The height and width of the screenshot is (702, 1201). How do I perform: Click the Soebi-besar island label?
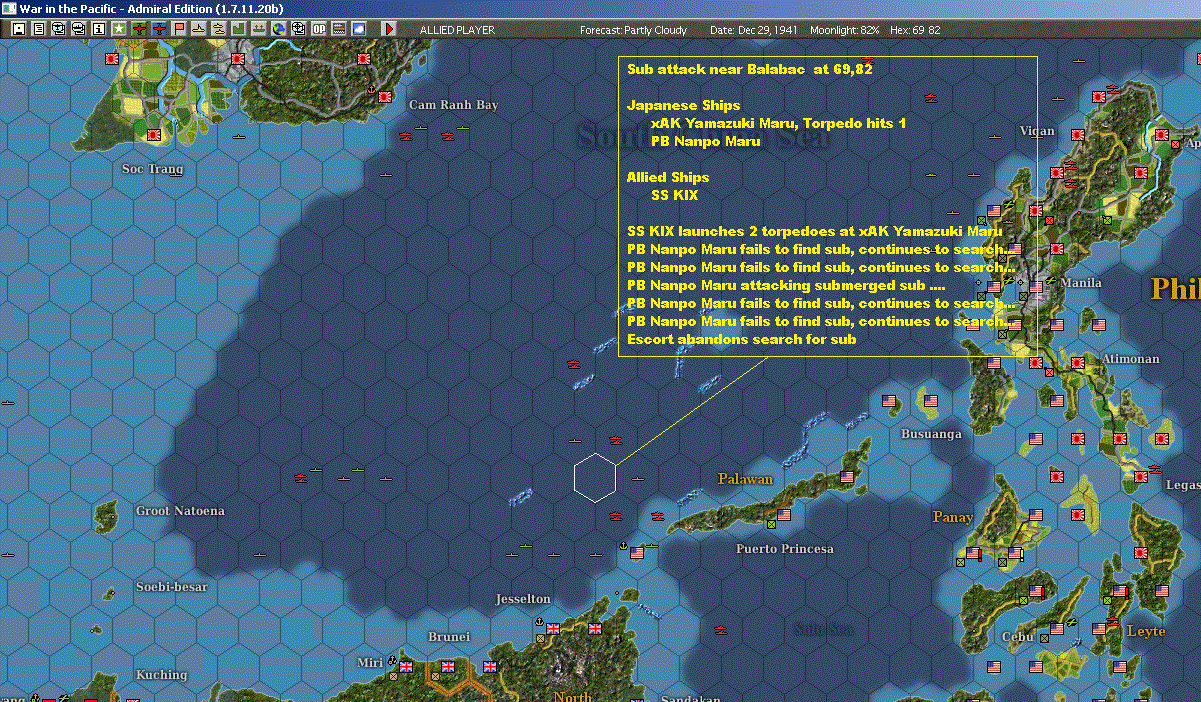tap(171, 587)
